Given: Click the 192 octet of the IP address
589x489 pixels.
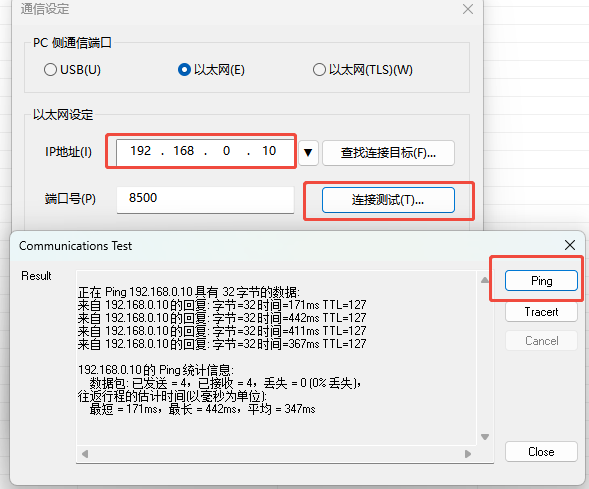Looking at the screenshot, I should 140,151.
